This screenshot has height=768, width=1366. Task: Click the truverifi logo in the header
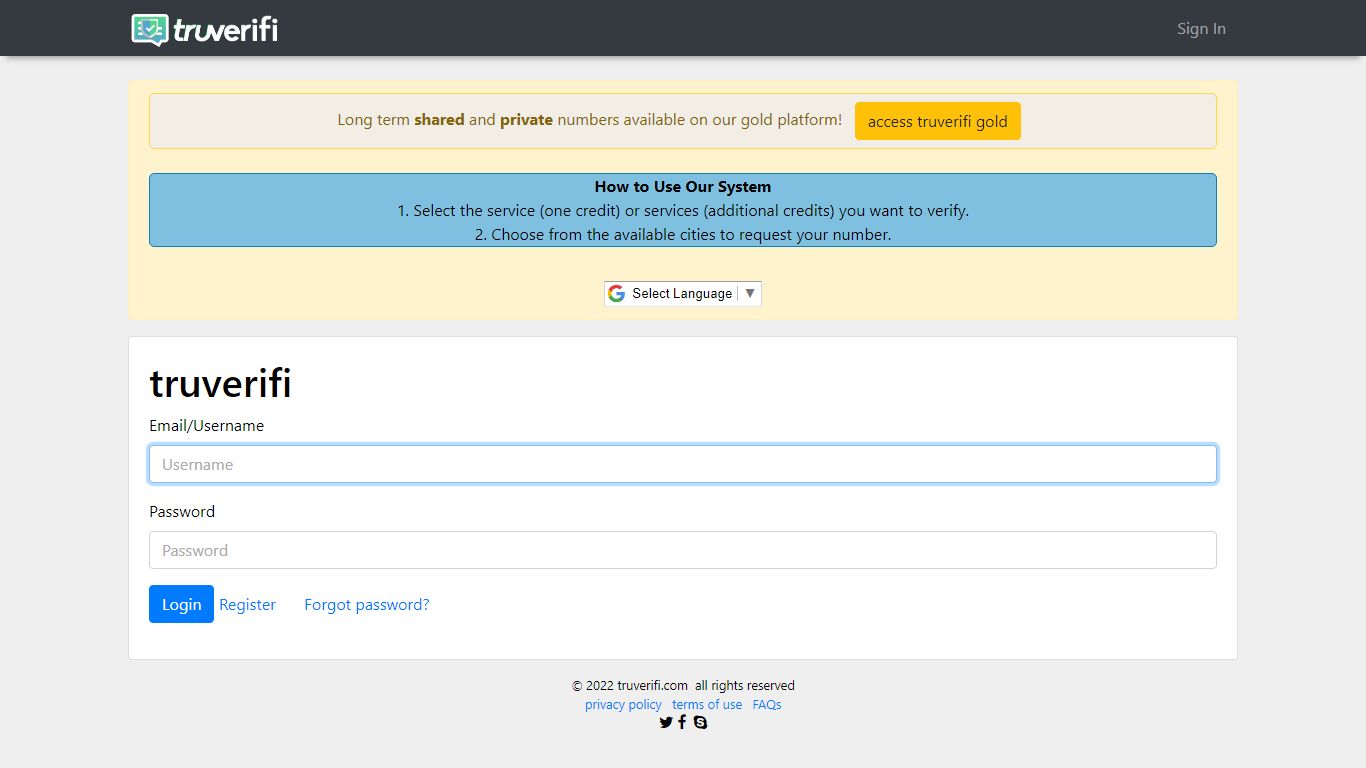click(204, 29)
